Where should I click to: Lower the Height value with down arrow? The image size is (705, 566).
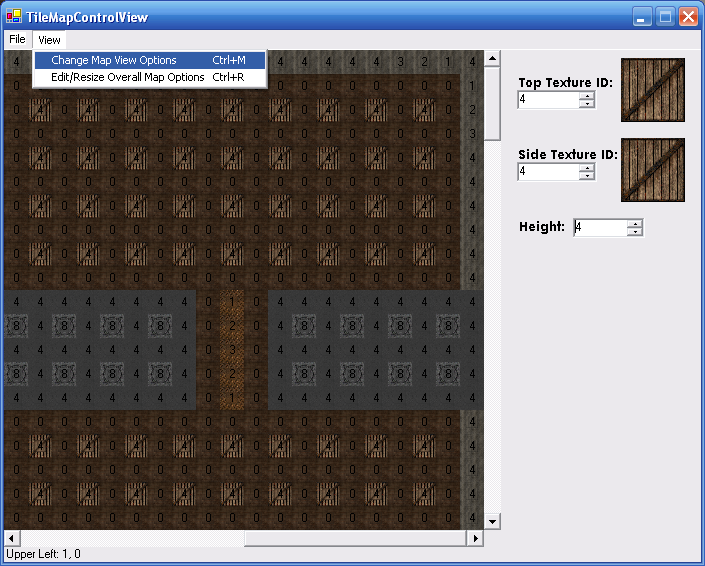click(x=634, y=232)
